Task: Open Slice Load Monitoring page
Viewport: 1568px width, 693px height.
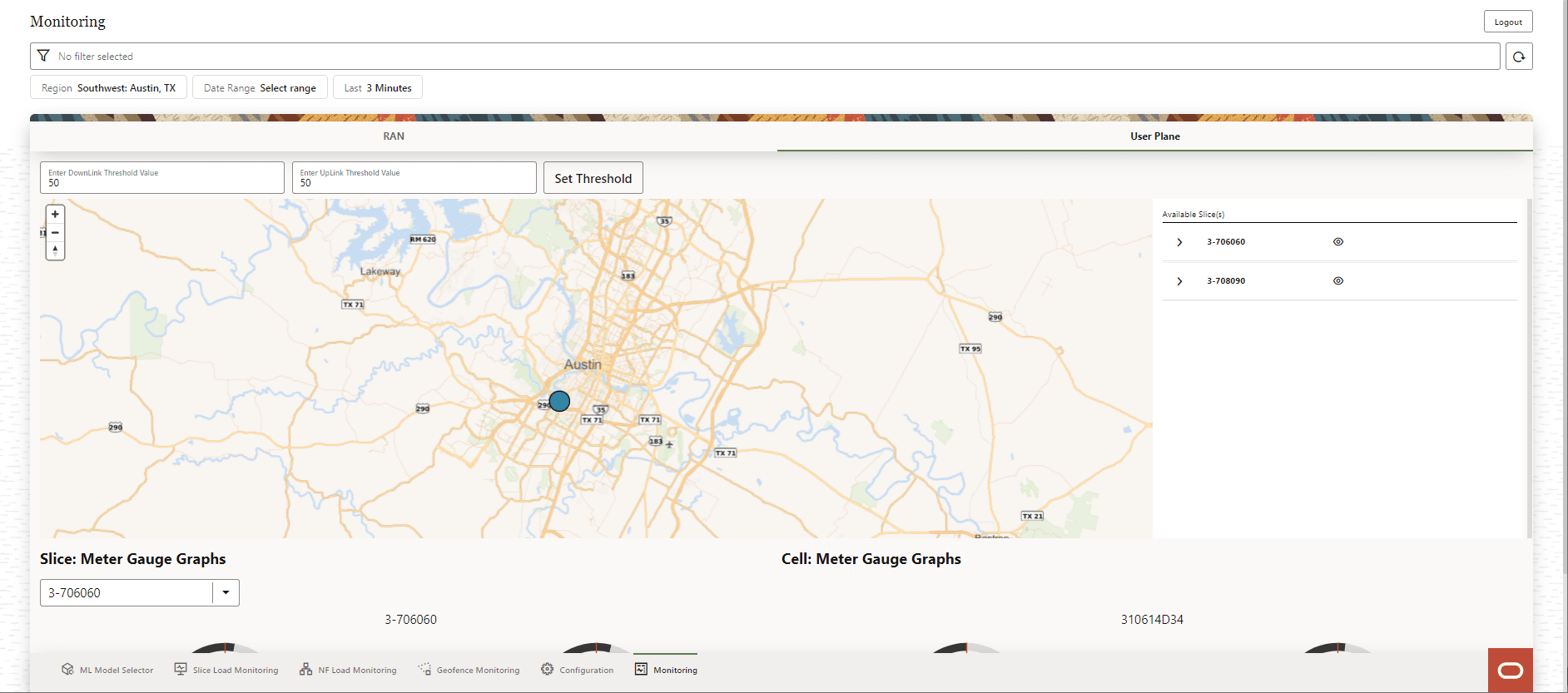Action: pyautogui.click(x=226, y=670)
